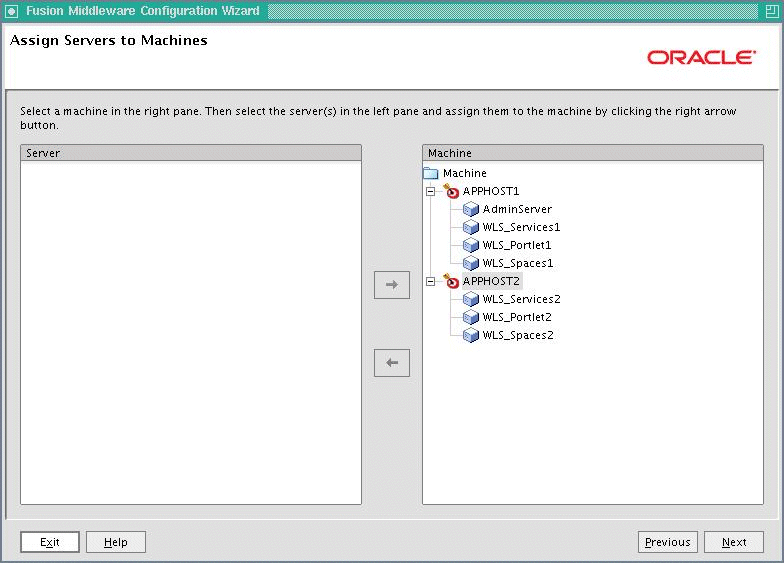Select the WLS_Services1 entry text
Image resolution: width=784 pixels, height=563 pixels.
(x=521, y=228)
